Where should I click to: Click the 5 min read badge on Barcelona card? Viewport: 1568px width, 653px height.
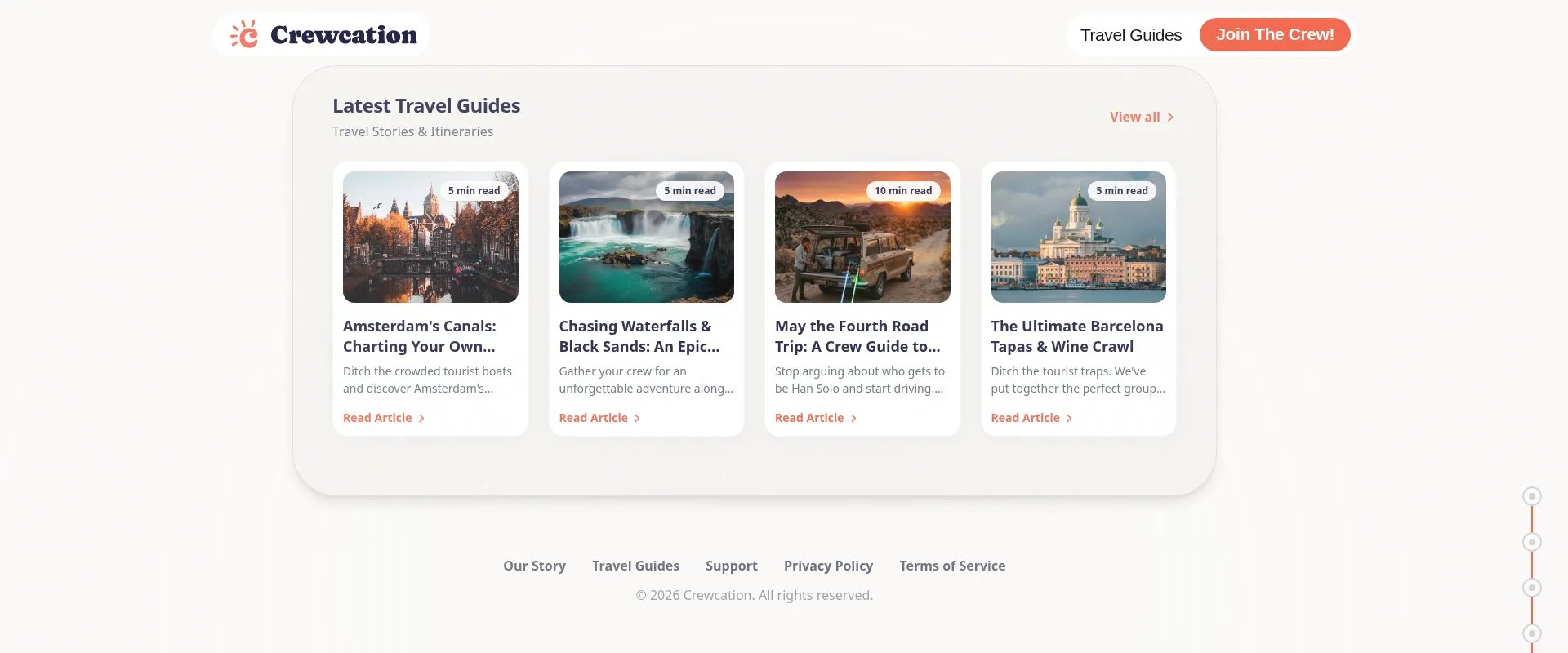click(1122, 191)
